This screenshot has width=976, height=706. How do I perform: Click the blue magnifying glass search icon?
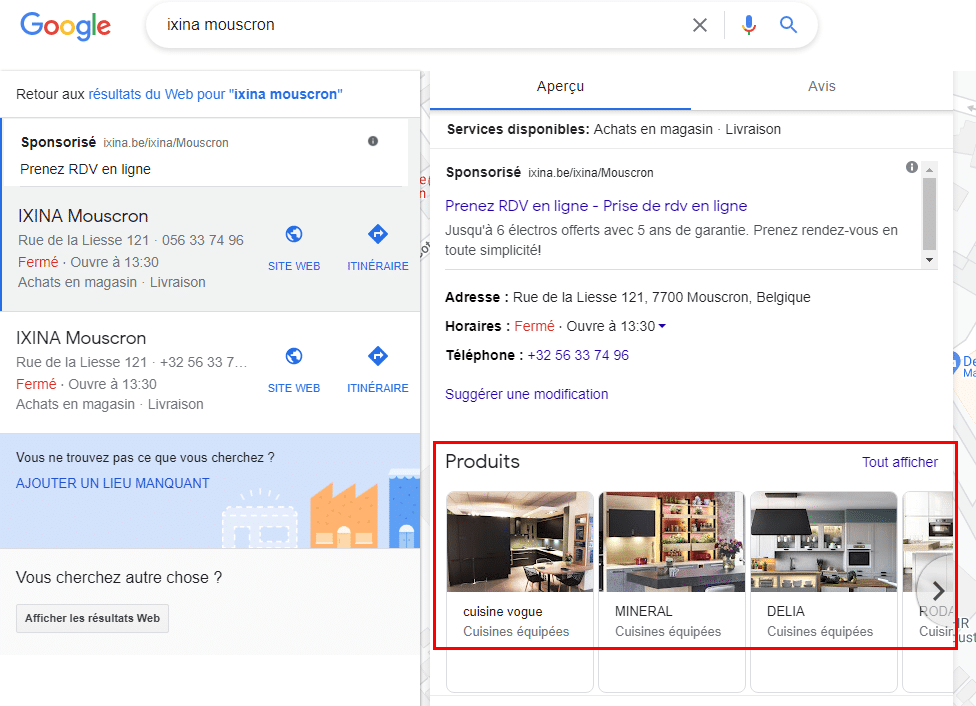[x=789, y=25]
